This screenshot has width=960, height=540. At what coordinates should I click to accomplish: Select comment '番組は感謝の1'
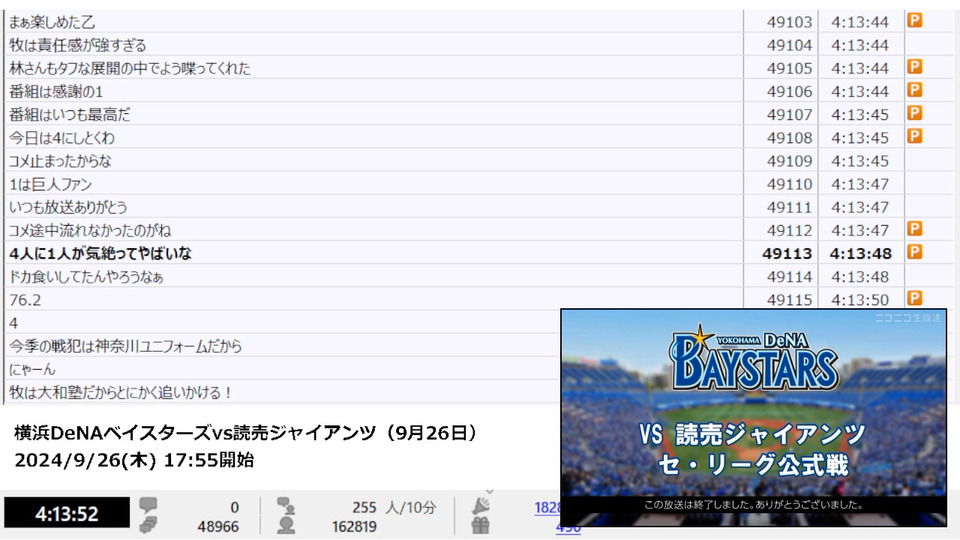pos(56,92)
